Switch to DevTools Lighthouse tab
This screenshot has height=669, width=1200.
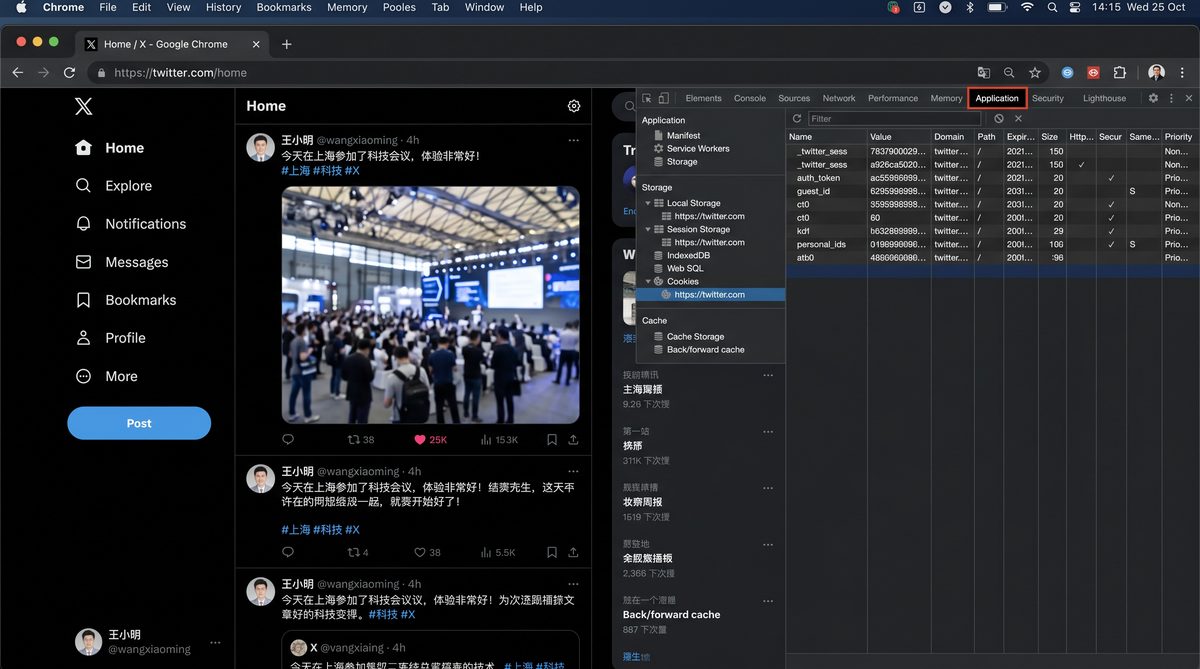click(1104, 98)
